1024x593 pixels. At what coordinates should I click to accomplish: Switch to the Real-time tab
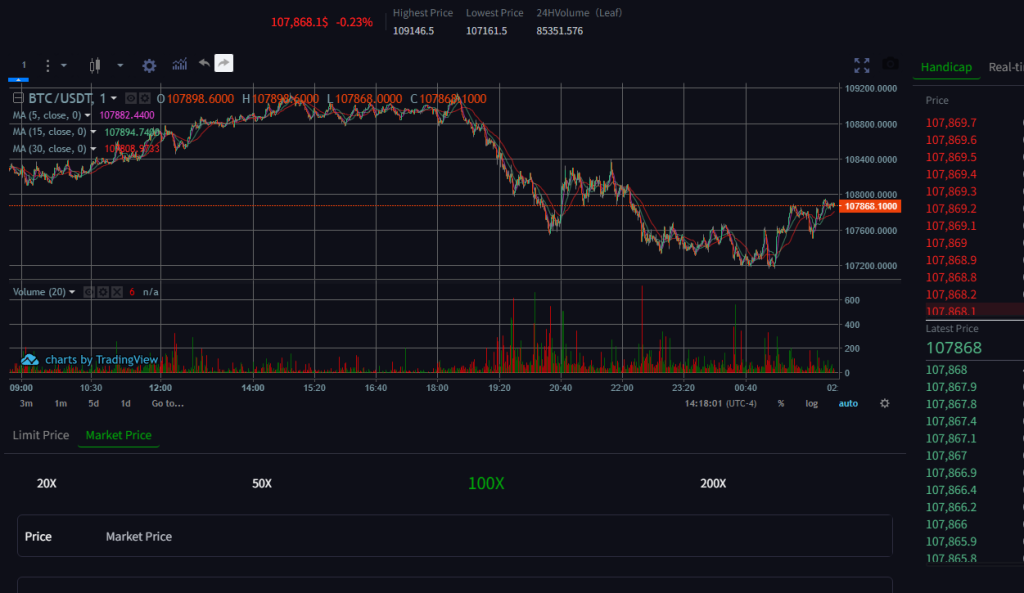(x=1005, y=67)
